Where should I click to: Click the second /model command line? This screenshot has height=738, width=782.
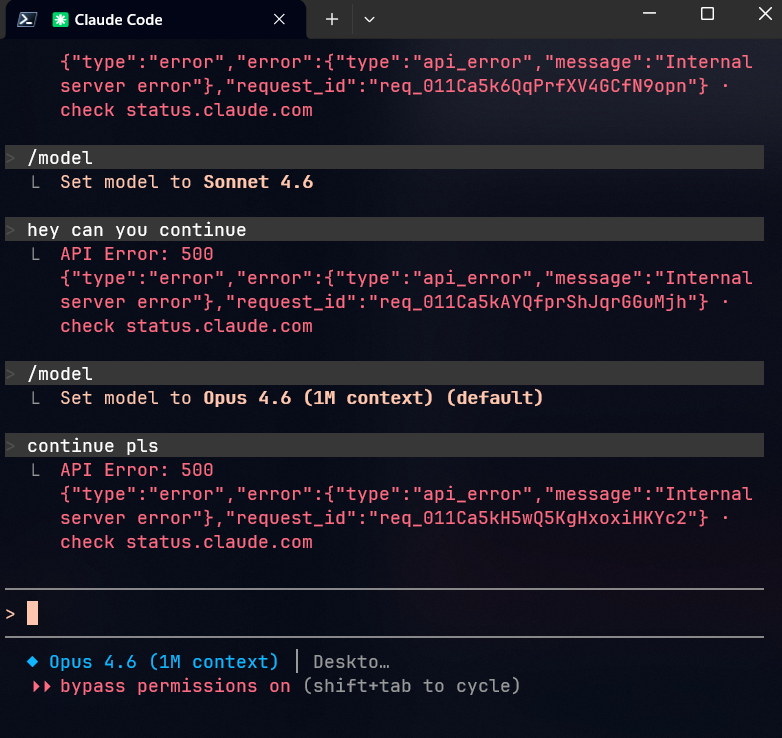(384, 373)
